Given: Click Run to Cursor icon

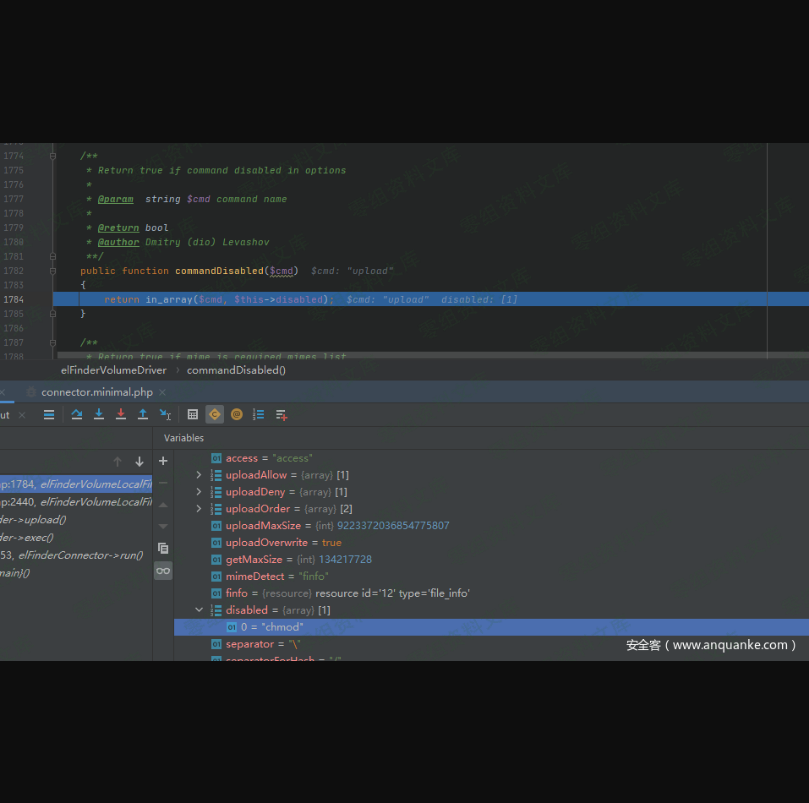Looking at the screenshot, I should (165, 414).
